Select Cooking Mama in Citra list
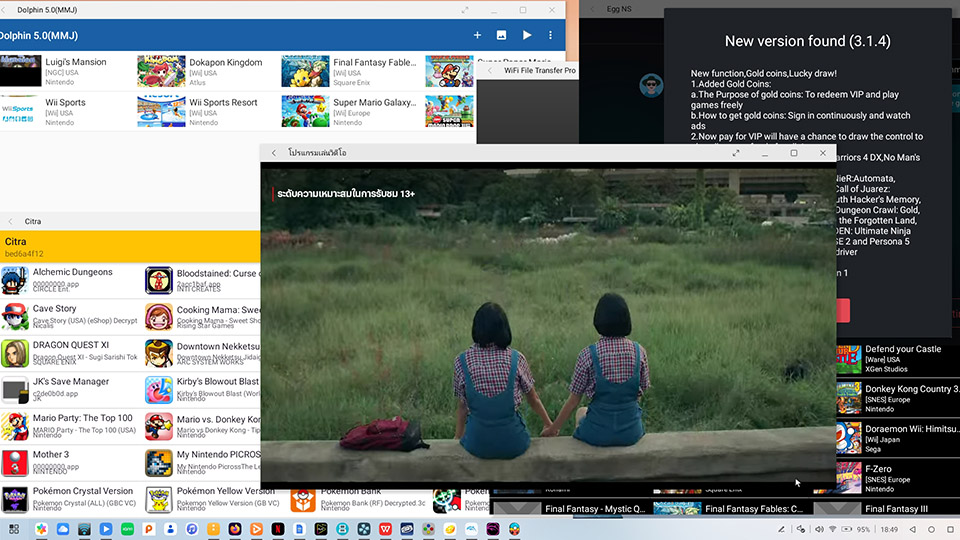This screenshot has height=540, width=960. [202, 317]
